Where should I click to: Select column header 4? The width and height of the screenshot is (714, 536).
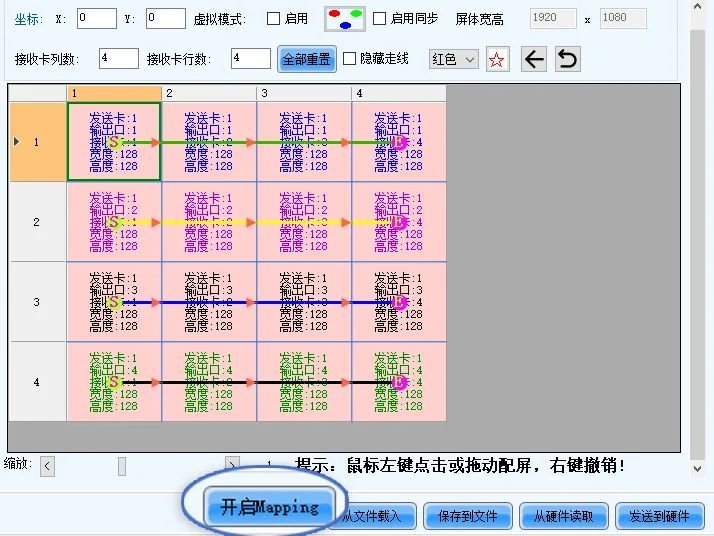(x=399, y=93)
